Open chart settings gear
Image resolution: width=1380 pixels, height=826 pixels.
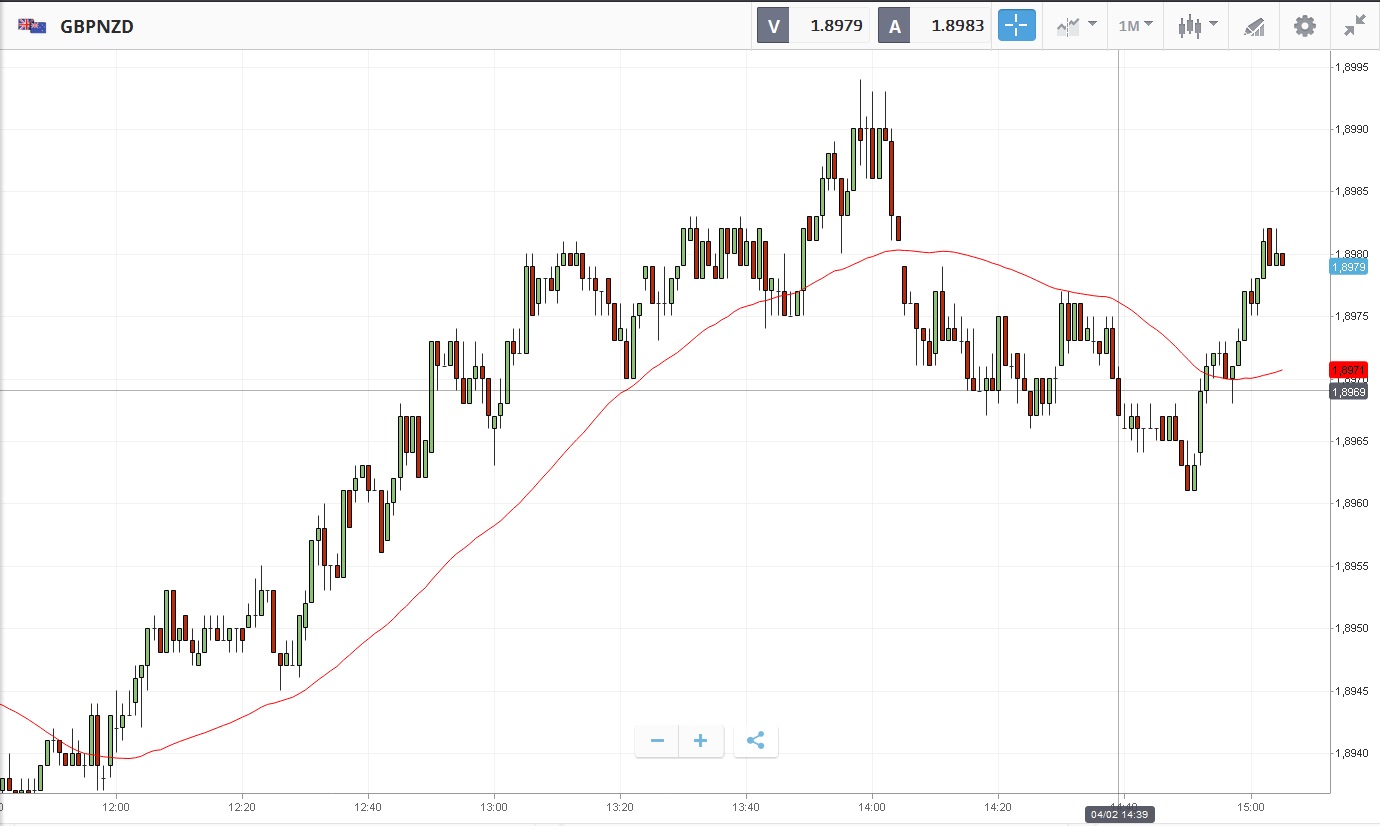(x=1305, y=26)
